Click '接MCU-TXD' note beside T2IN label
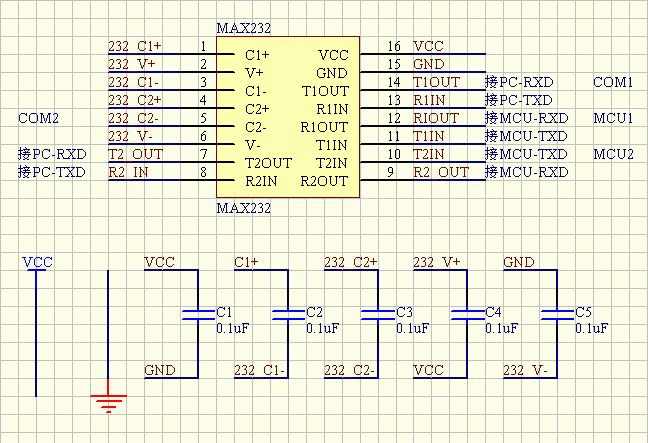The image size is (648, 443). (526, 154)
